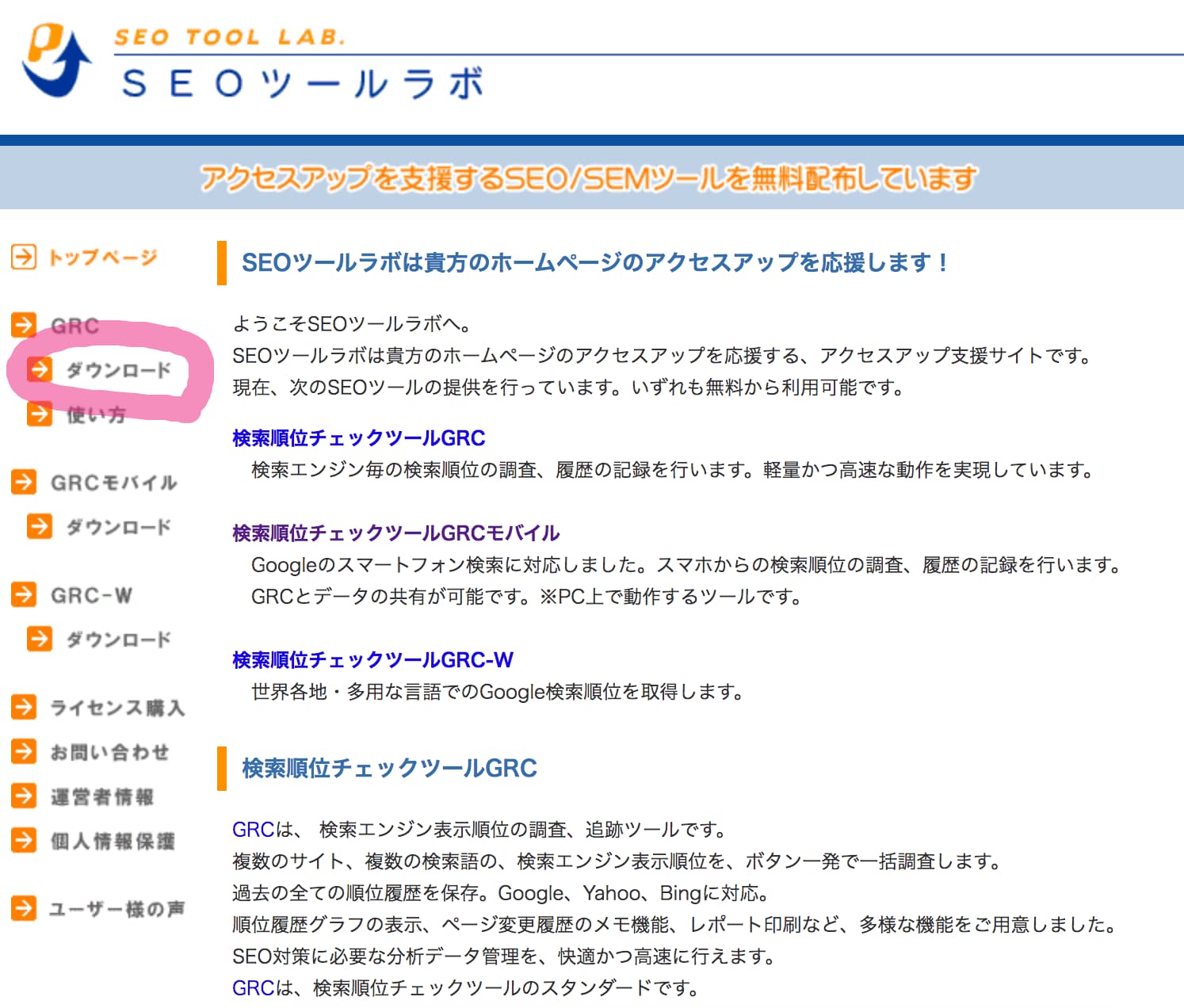Open トップページ in the sidebar
Viewport: 1184px width, 1008px height.
(103, 258)
